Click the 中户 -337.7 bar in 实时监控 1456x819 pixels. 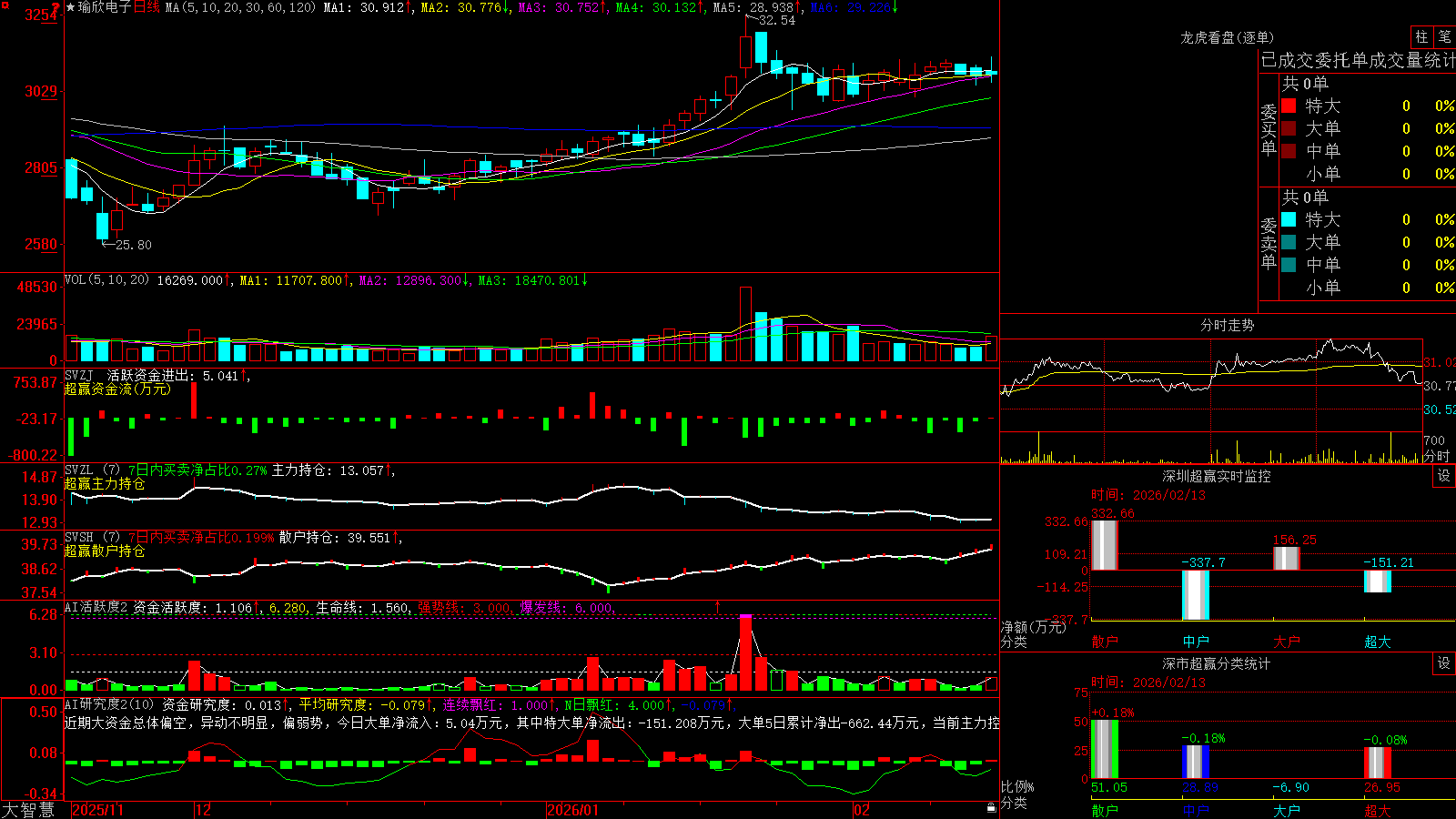(x=1196, y=595)
